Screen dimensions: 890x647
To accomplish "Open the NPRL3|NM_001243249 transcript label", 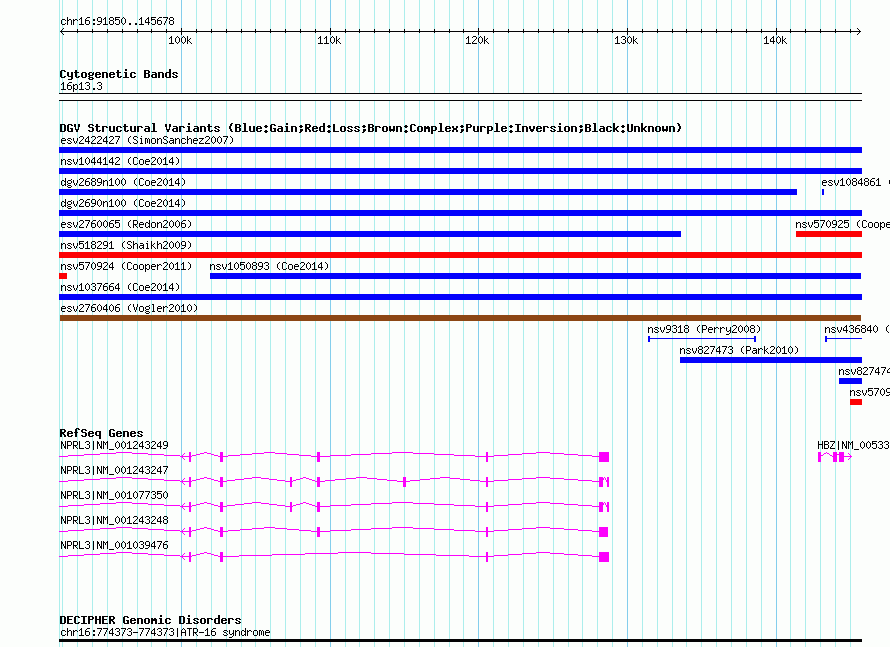I will [114, 446].
